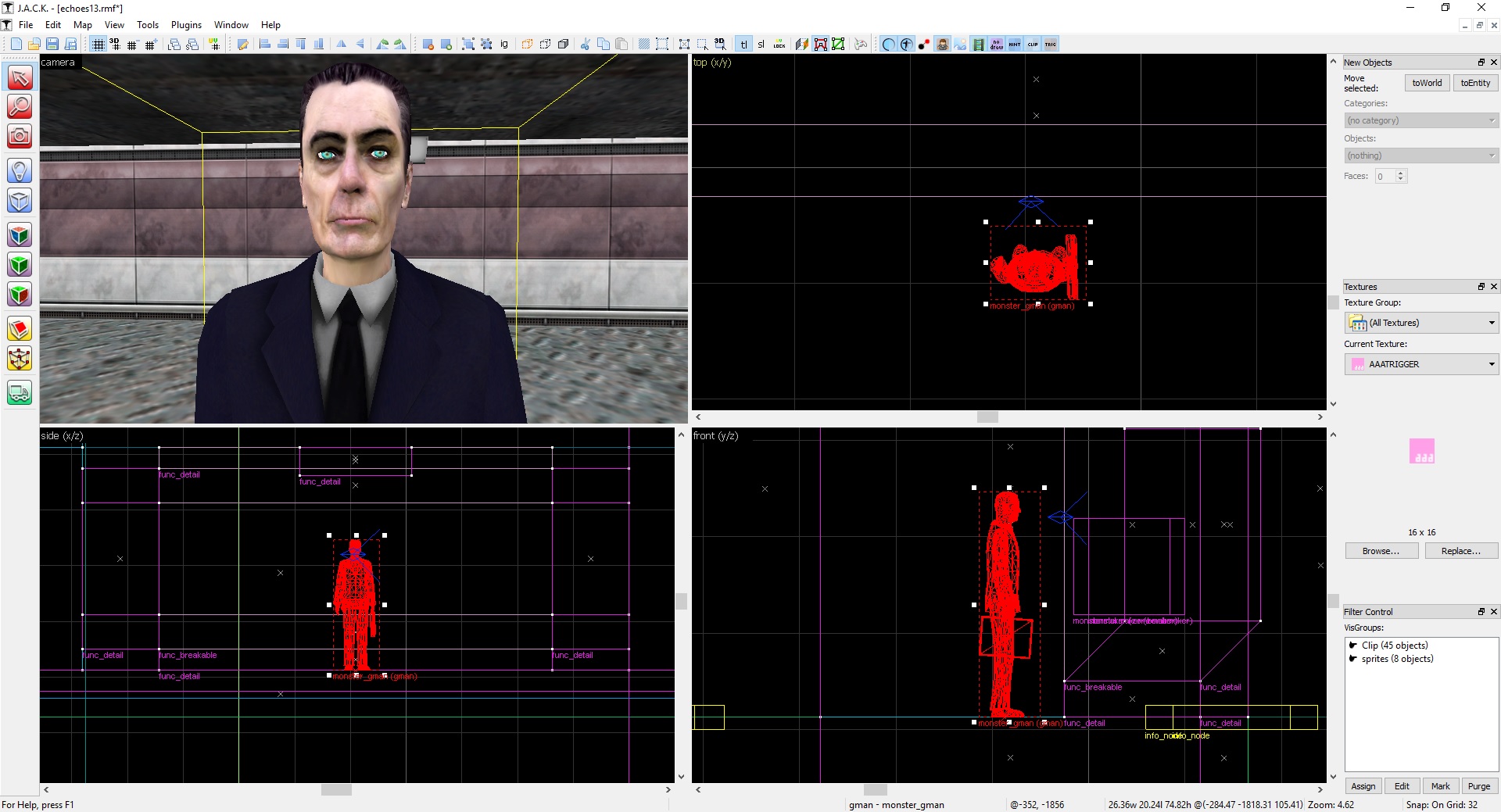
Task: Open the Current Texture AAATRIGGER dropdown
Action: 1421,364
